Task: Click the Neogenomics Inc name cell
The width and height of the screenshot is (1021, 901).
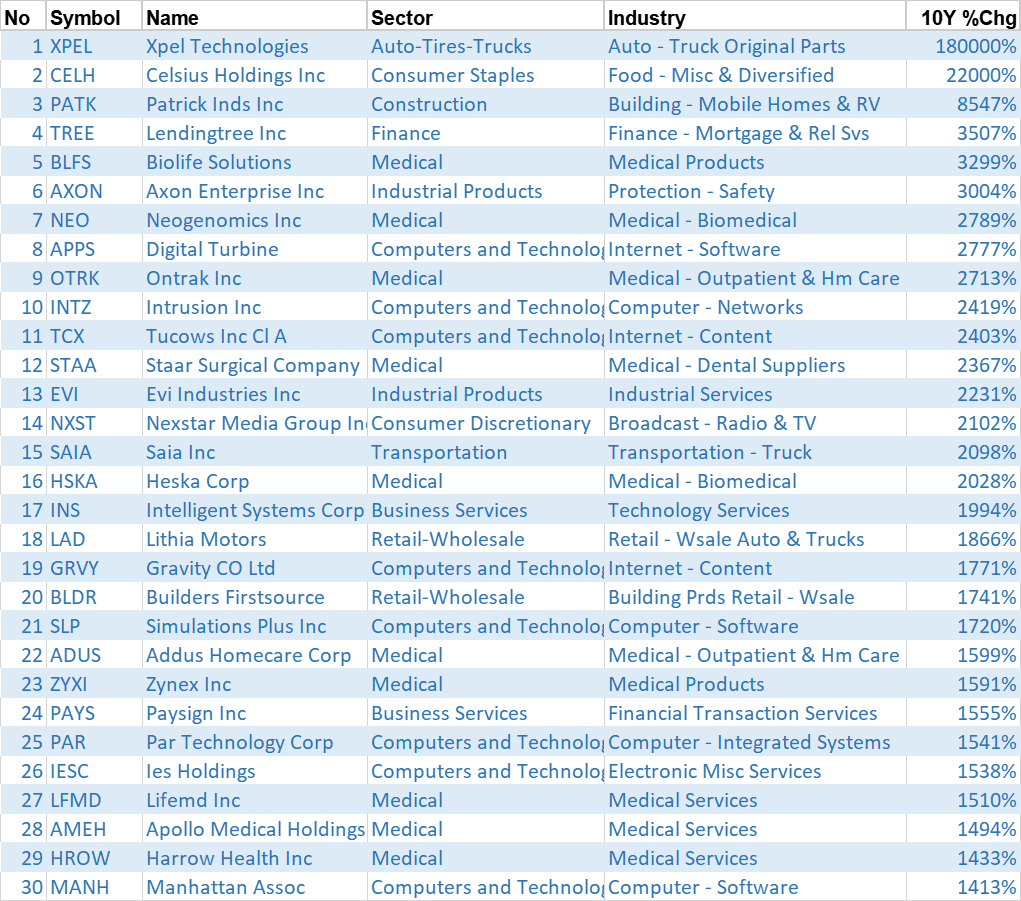Action: (x=254, y=220)
